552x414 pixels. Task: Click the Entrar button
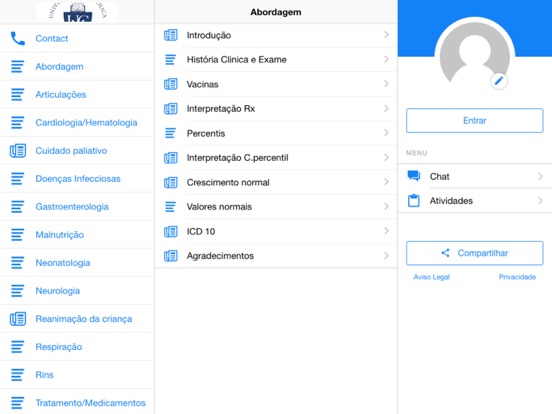[475, 120]
